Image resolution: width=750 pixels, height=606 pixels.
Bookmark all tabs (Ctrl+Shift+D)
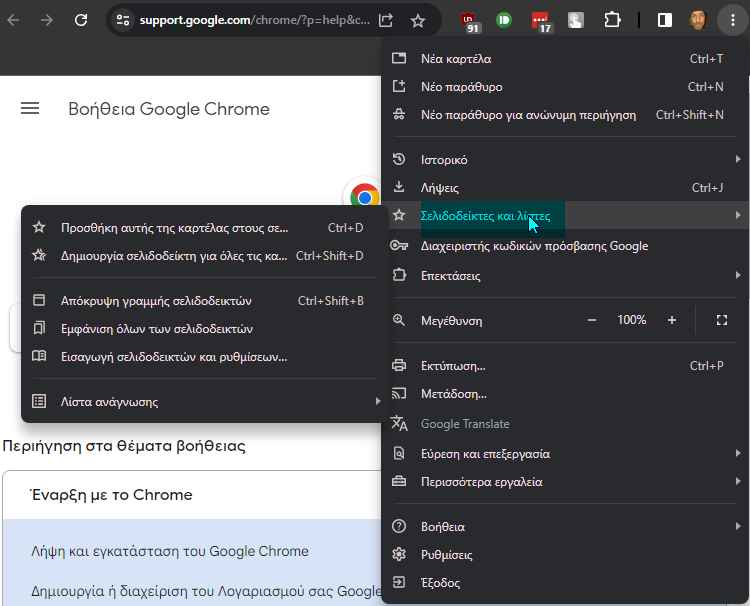[x=204, y=256]
